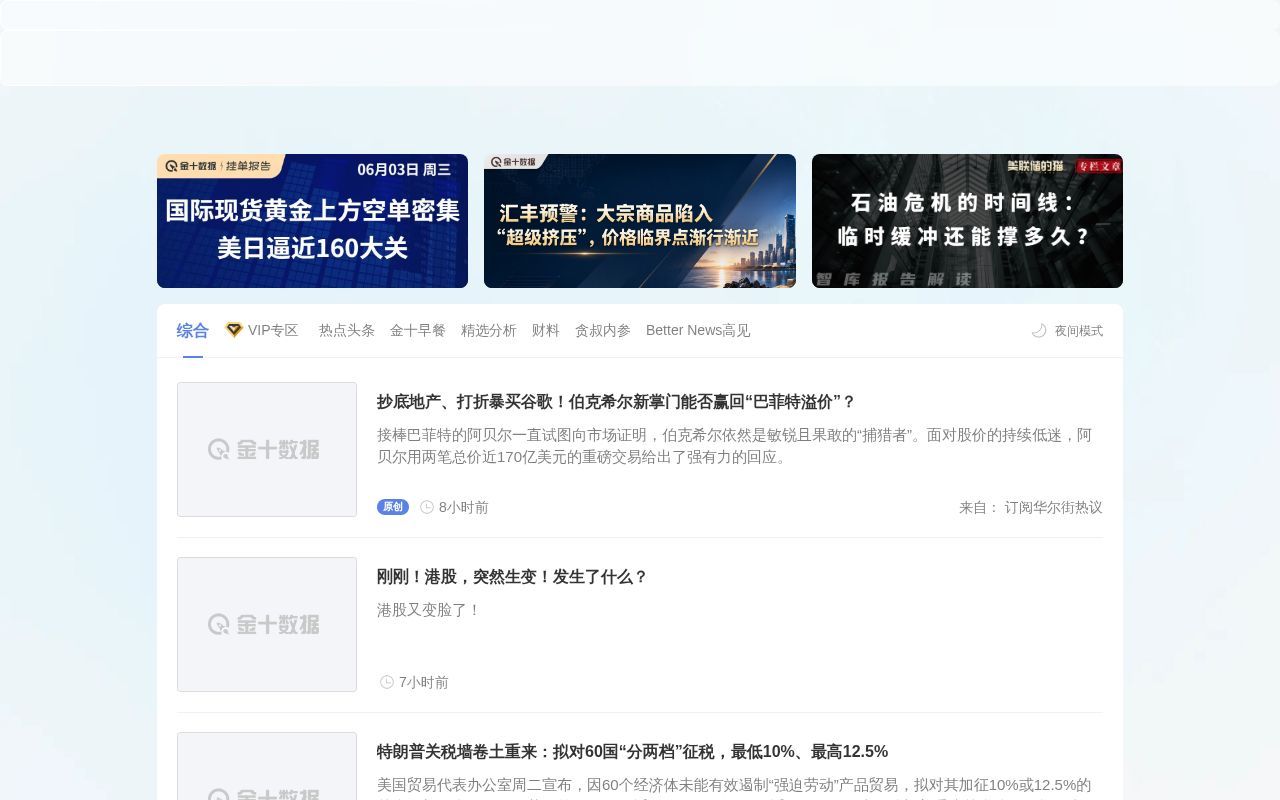Click thumbnail of Berkshire article
The width and height of the screenshot is (1280, 800).
[x=267, y=449]
